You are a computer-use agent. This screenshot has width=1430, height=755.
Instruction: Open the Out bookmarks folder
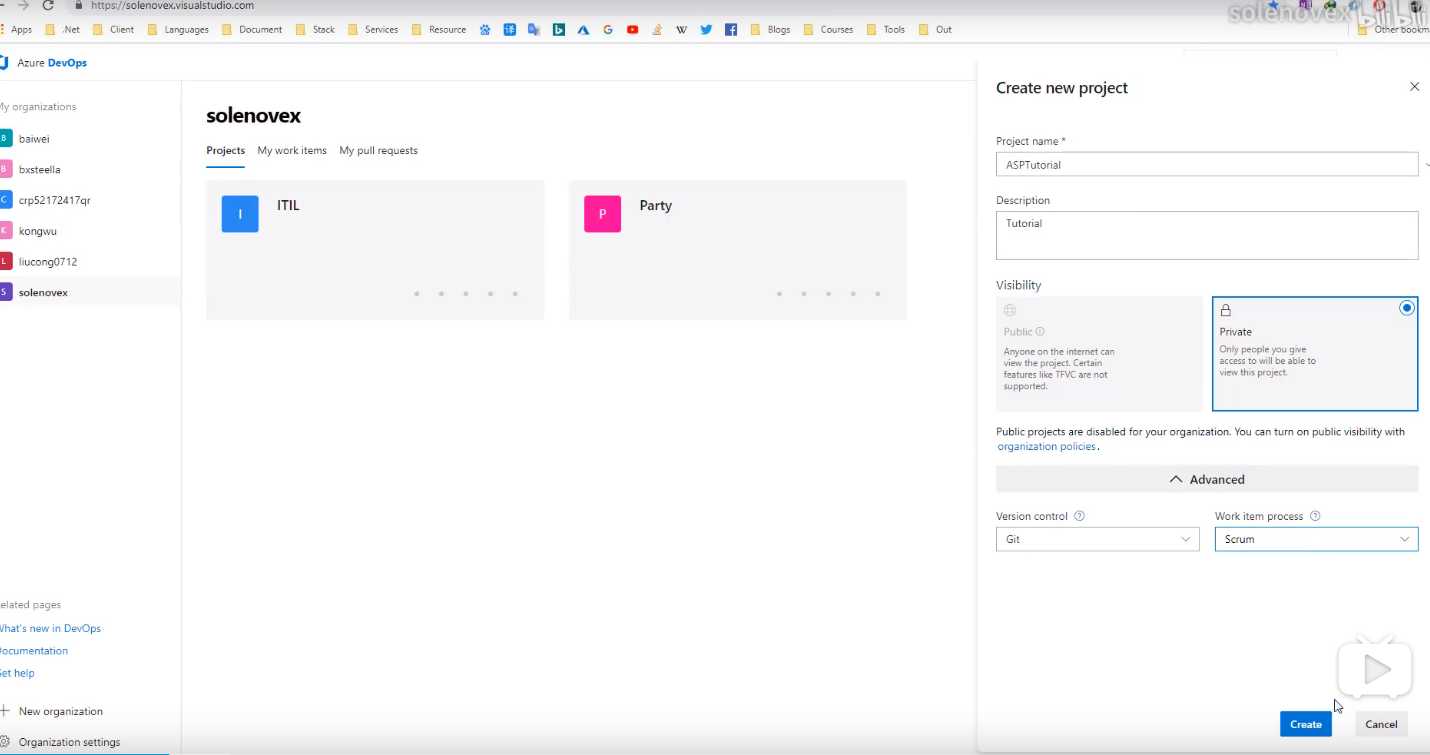(x=935, y=30)
